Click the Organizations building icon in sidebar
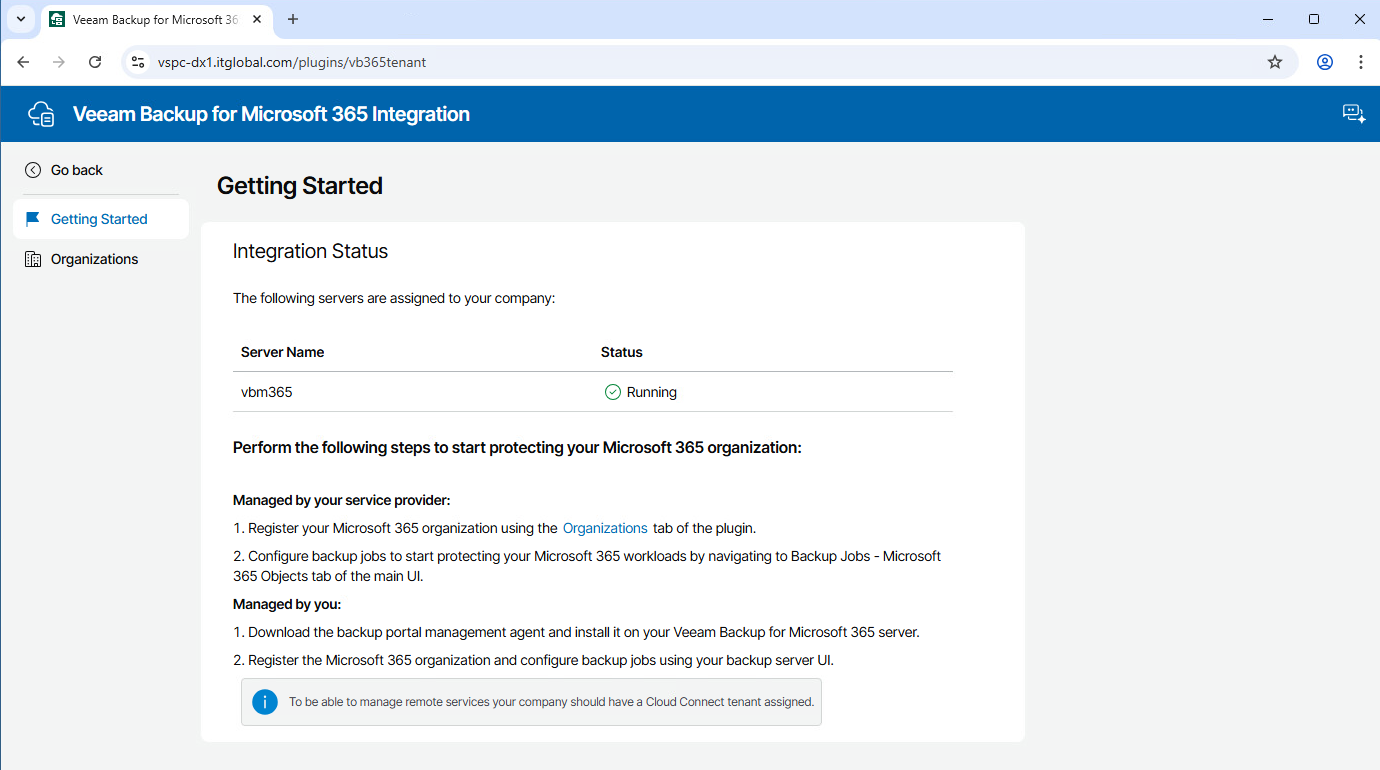The image size is (1380, 770). [x=33, y=259]
